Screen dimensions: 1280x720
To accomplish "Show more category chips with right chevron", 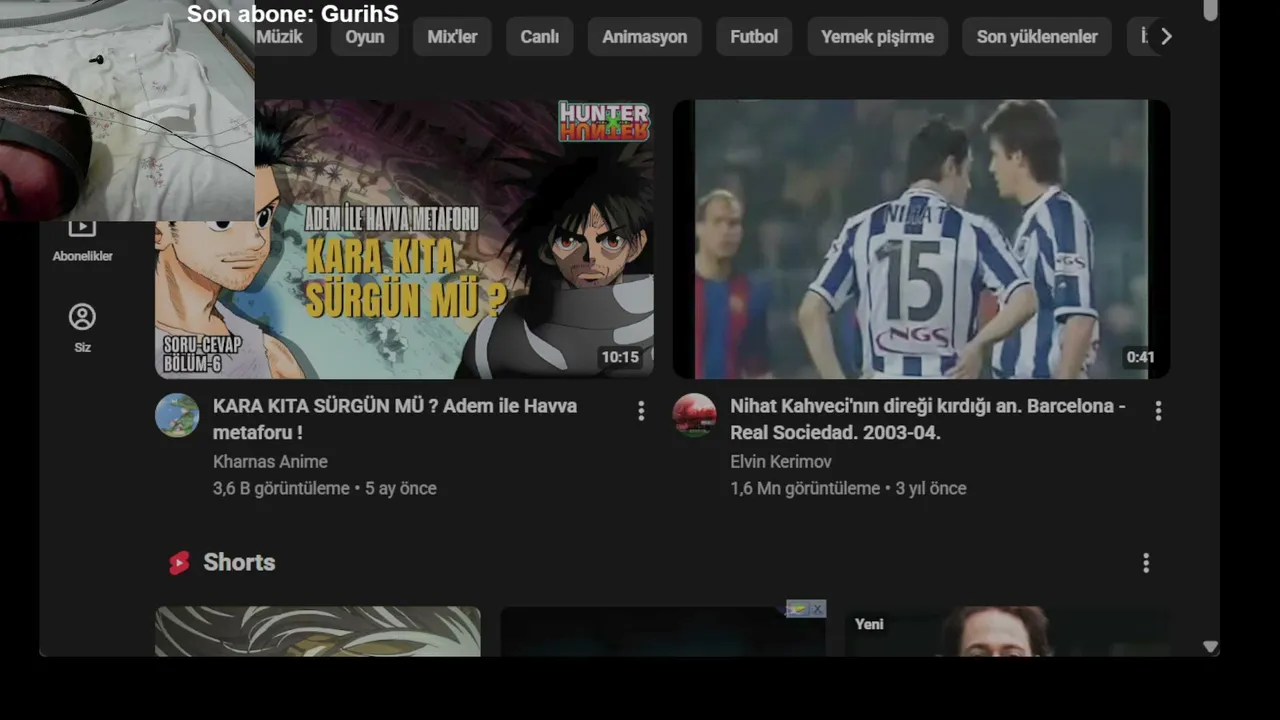I will point(1166,37).
